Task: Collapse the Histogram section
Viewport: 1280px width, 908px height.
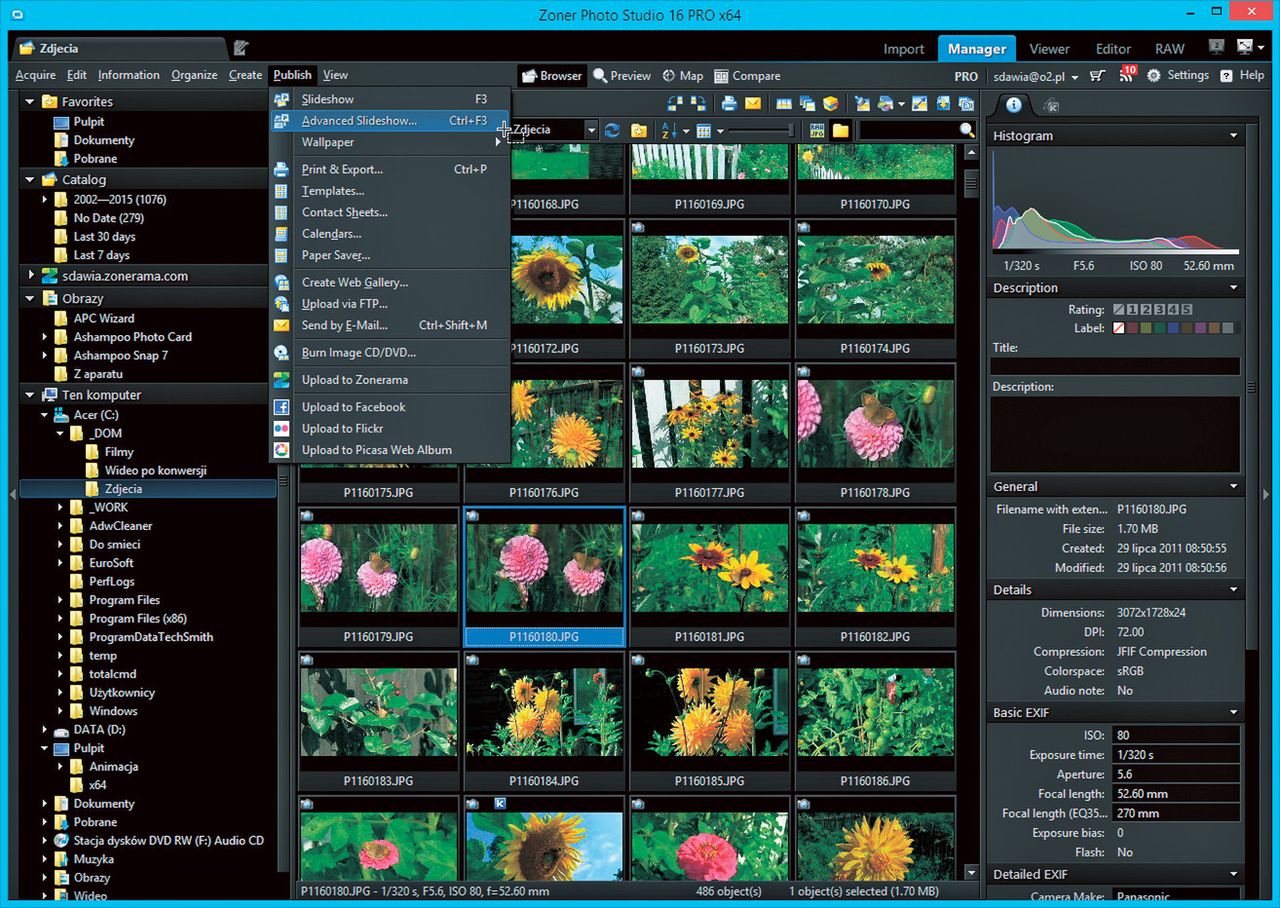Action: (x=1233, y=136)
